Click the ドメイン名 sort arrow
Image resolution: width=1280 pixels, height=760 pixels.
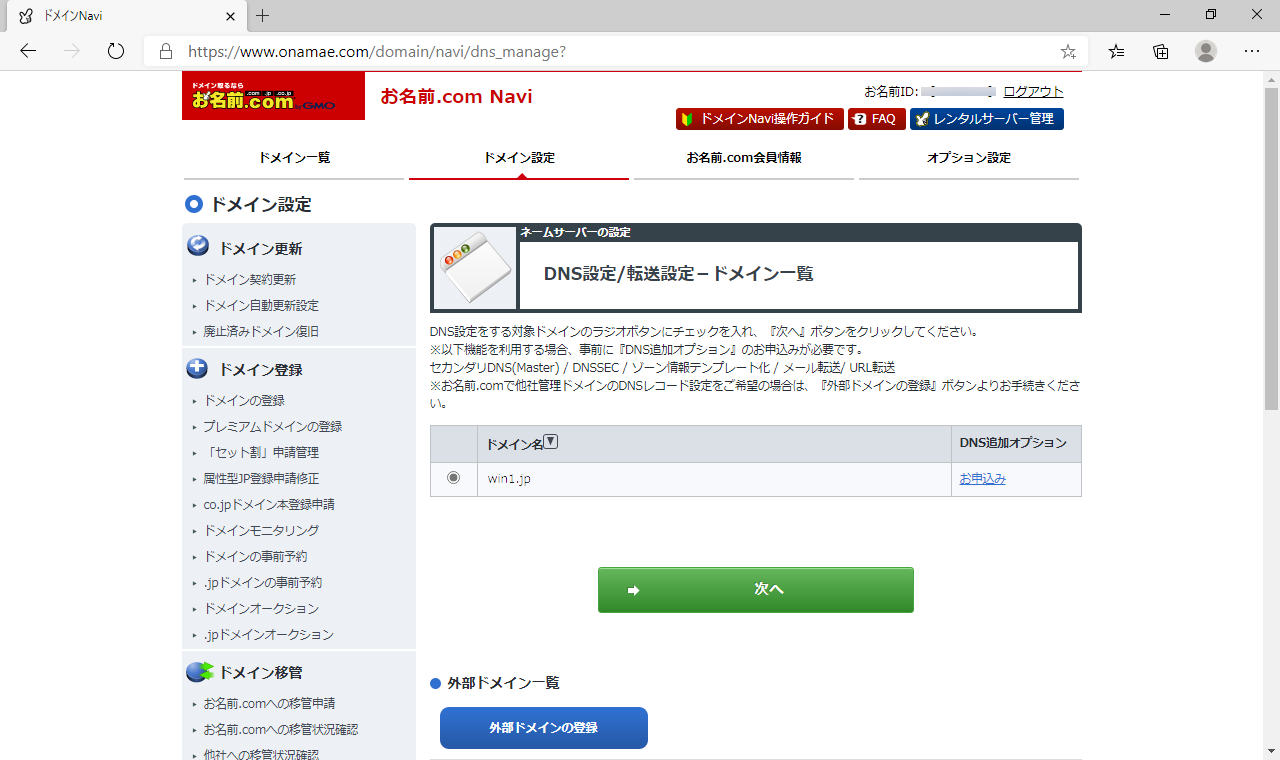[550, 441]
